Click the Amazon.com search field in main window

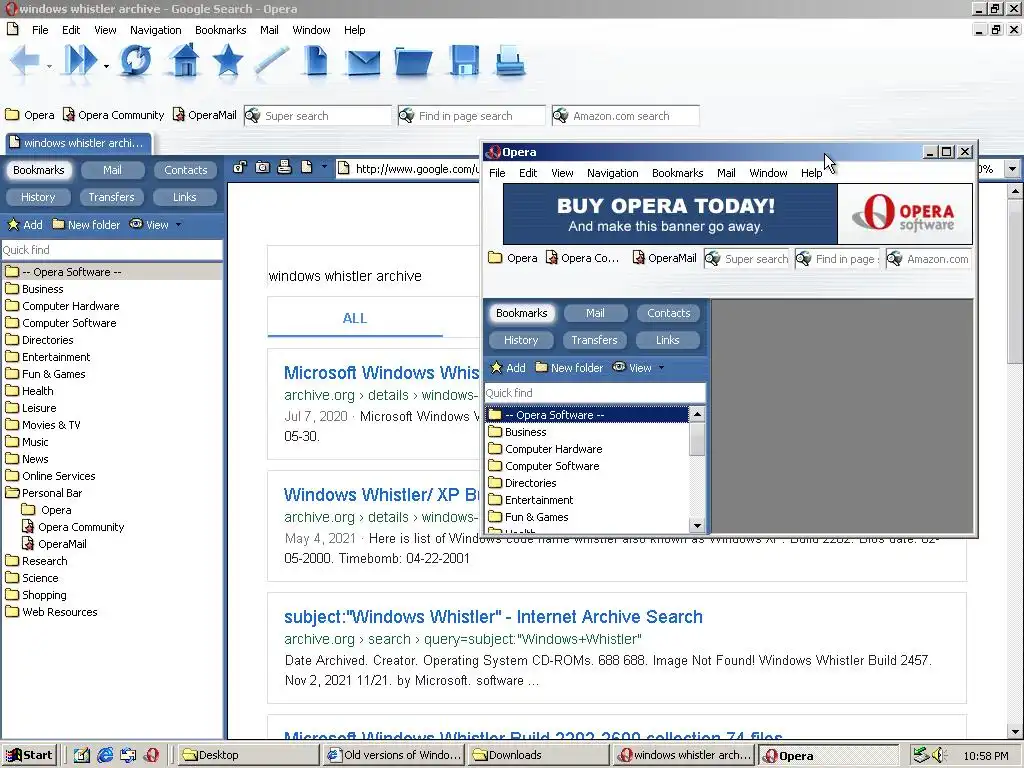(626, 116)
